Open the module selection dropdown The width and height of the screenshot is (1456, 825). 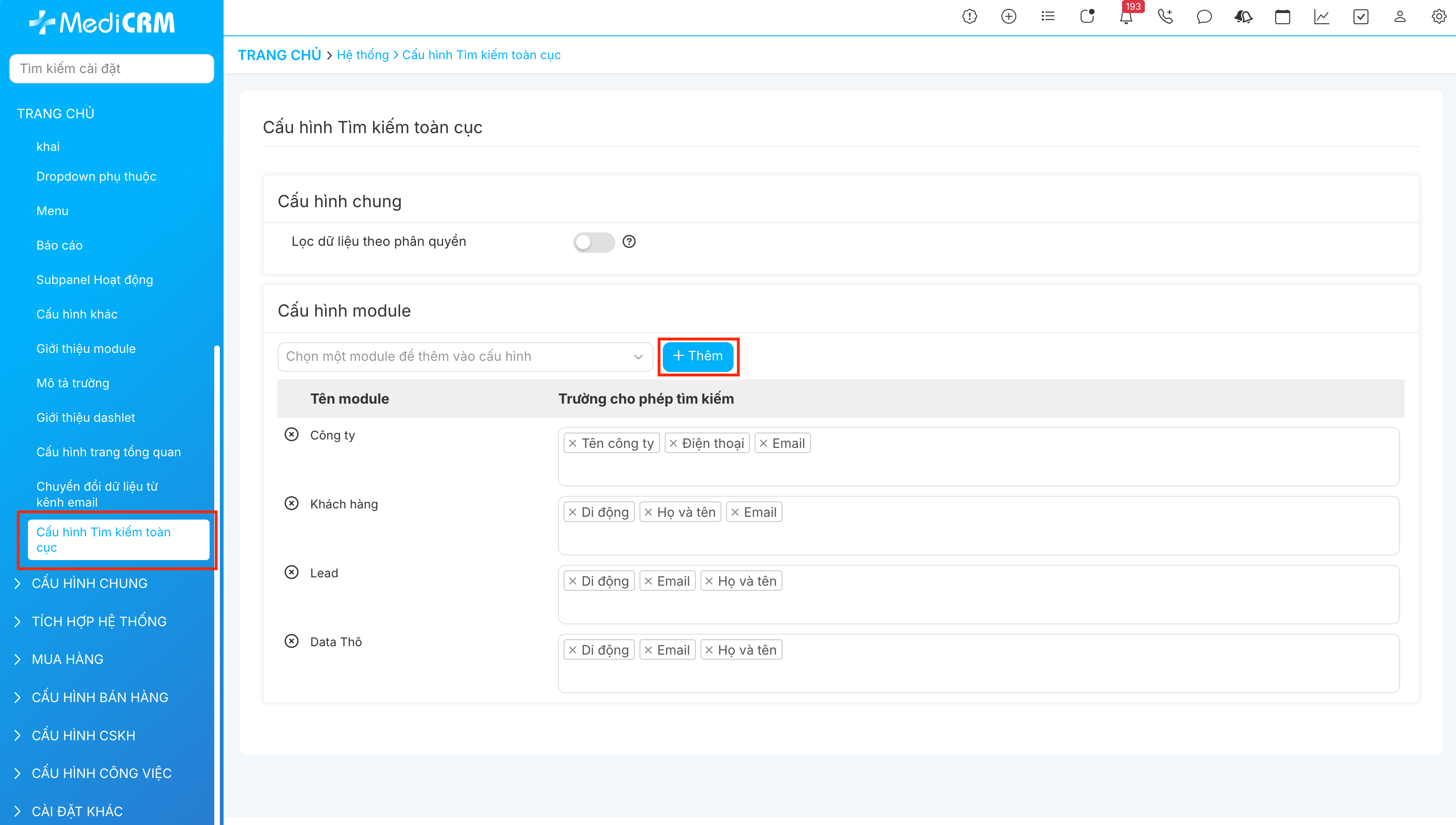465,357
